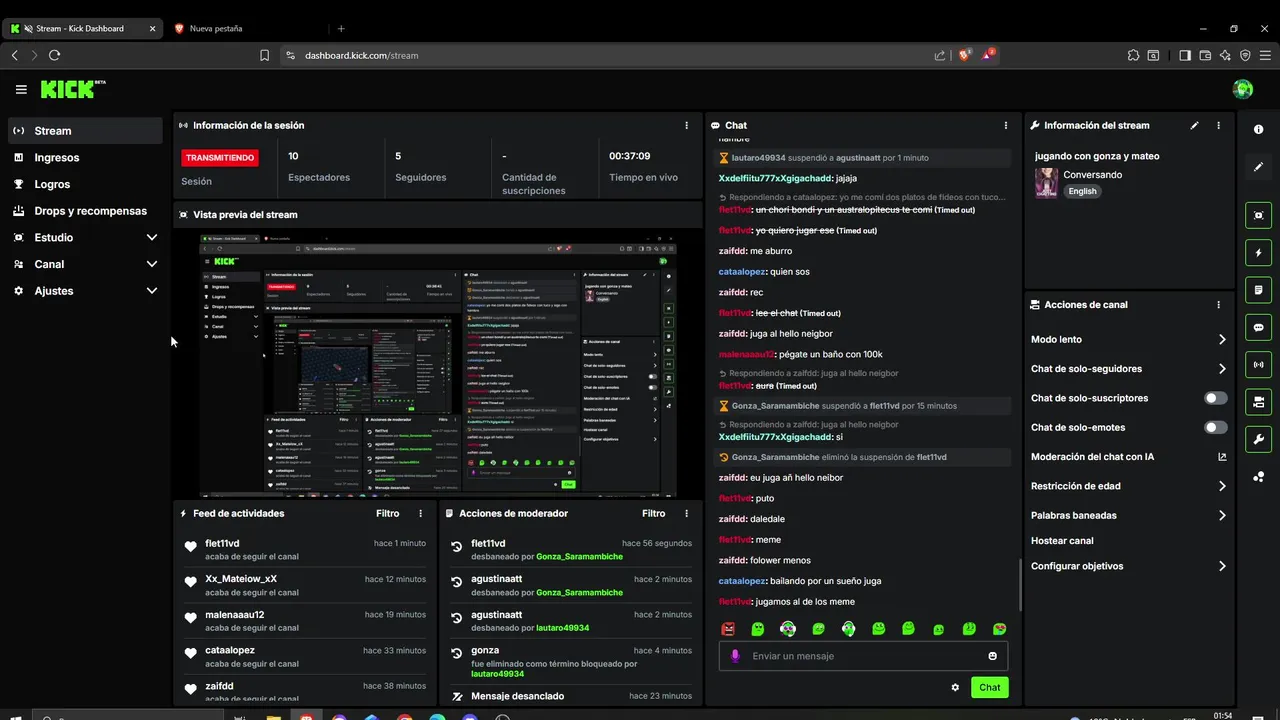The image size is (1280, 720).
Task: Open options menu of the Chat panel
Action: [x=1006, y=125]
